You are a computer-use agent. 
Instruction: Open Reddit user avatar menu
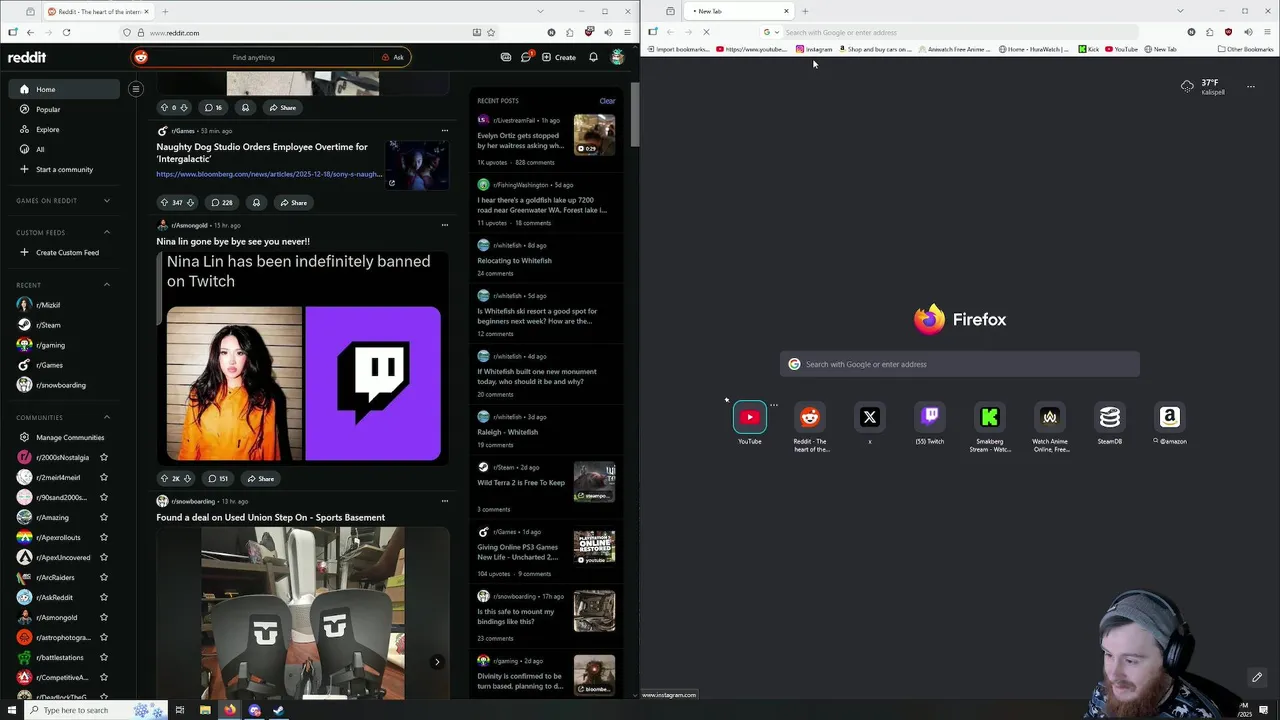point(618,57)
